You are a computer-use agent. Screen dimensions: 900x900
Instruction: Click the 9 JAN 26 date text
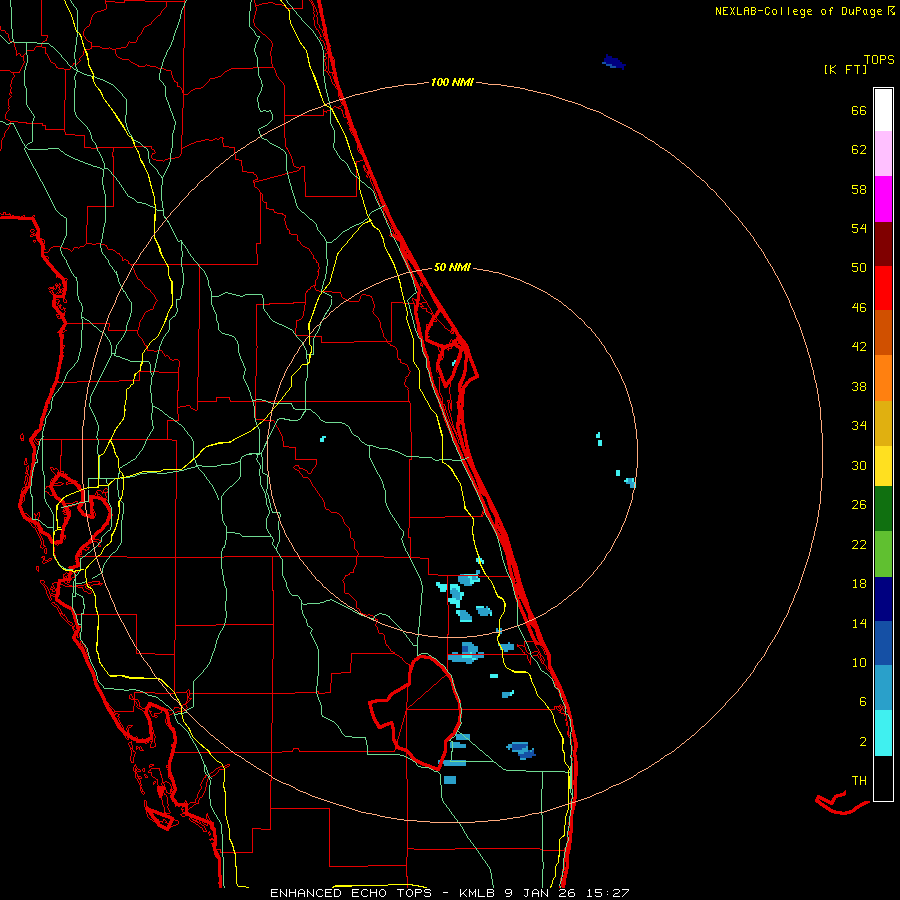(542, 893)
